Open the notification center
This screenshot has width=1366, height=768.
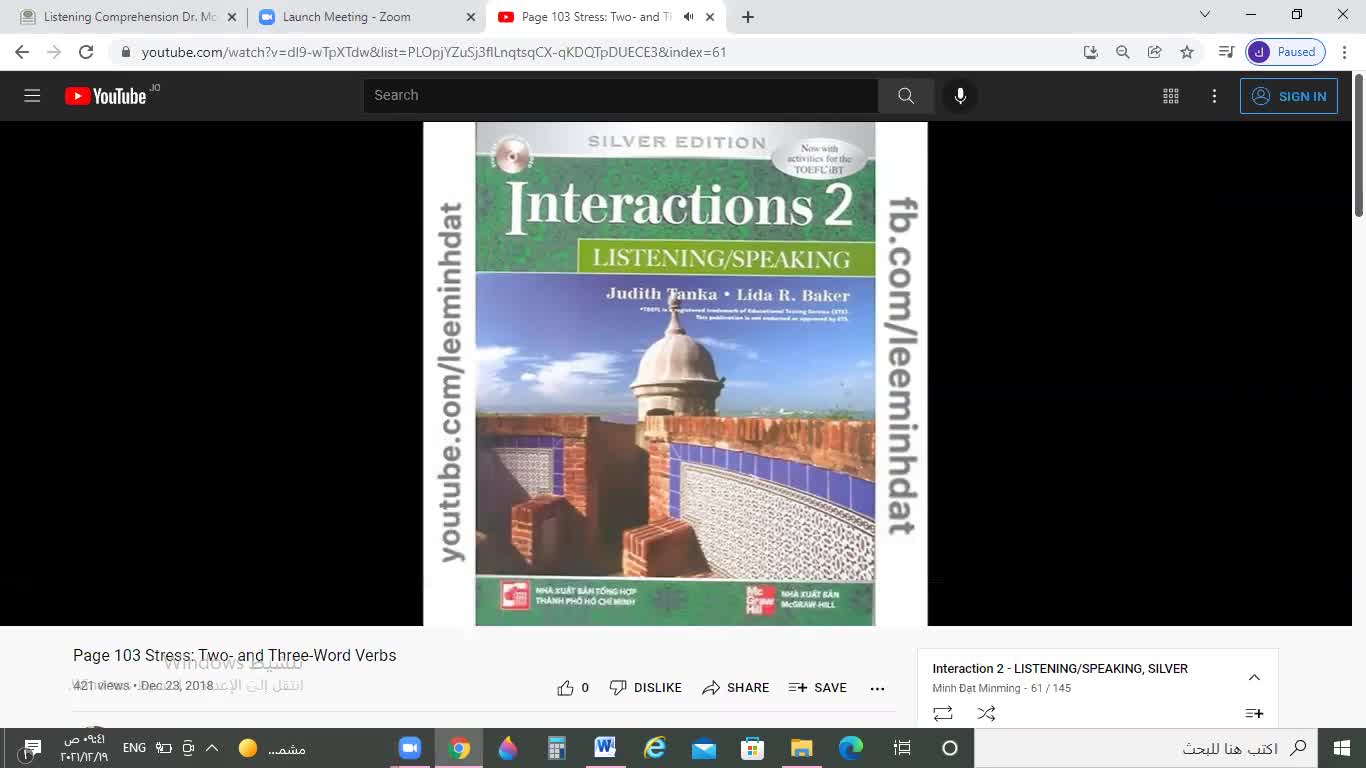tap(32, 748)
